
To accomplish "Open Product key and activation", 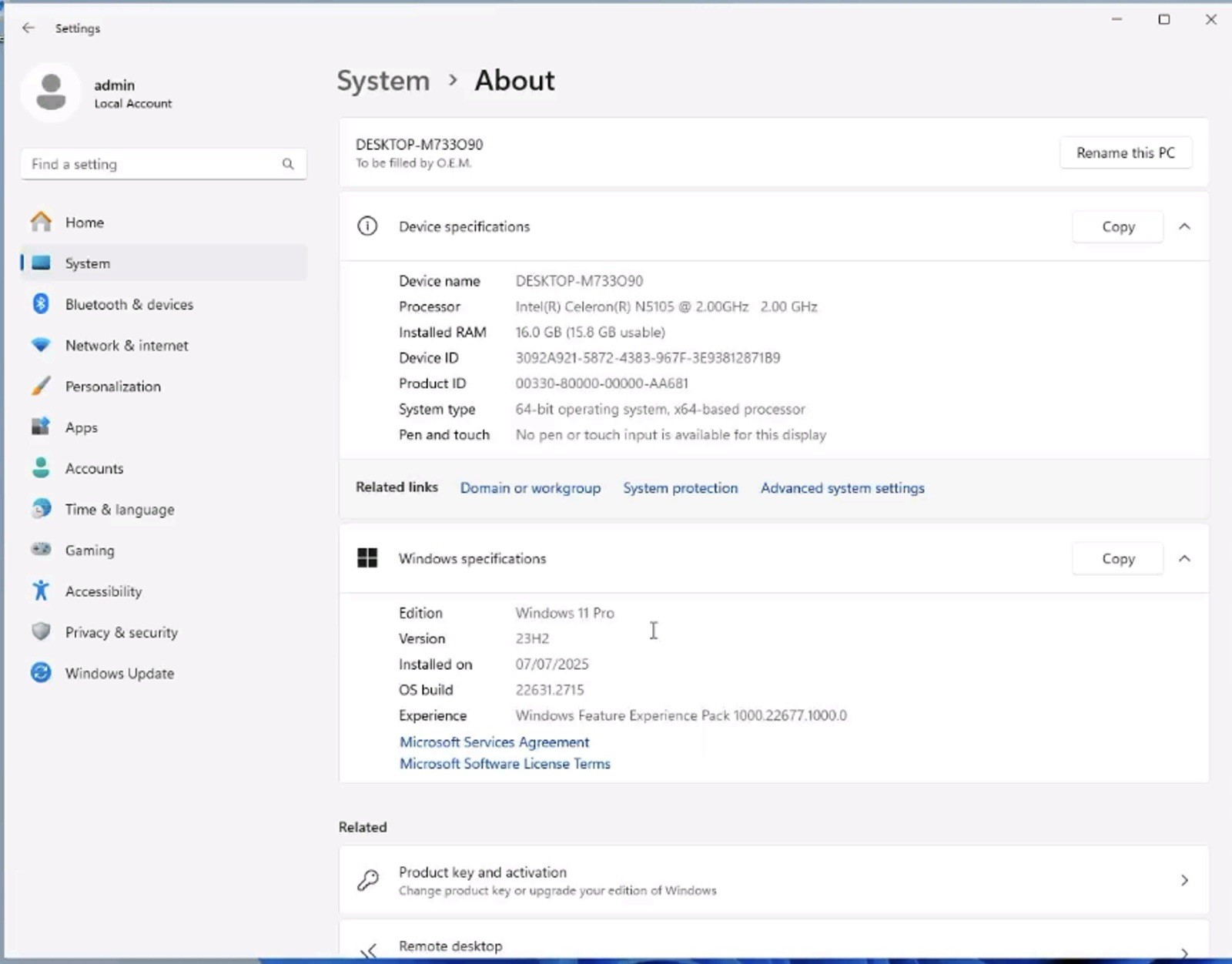I will (x=774, y=880).
